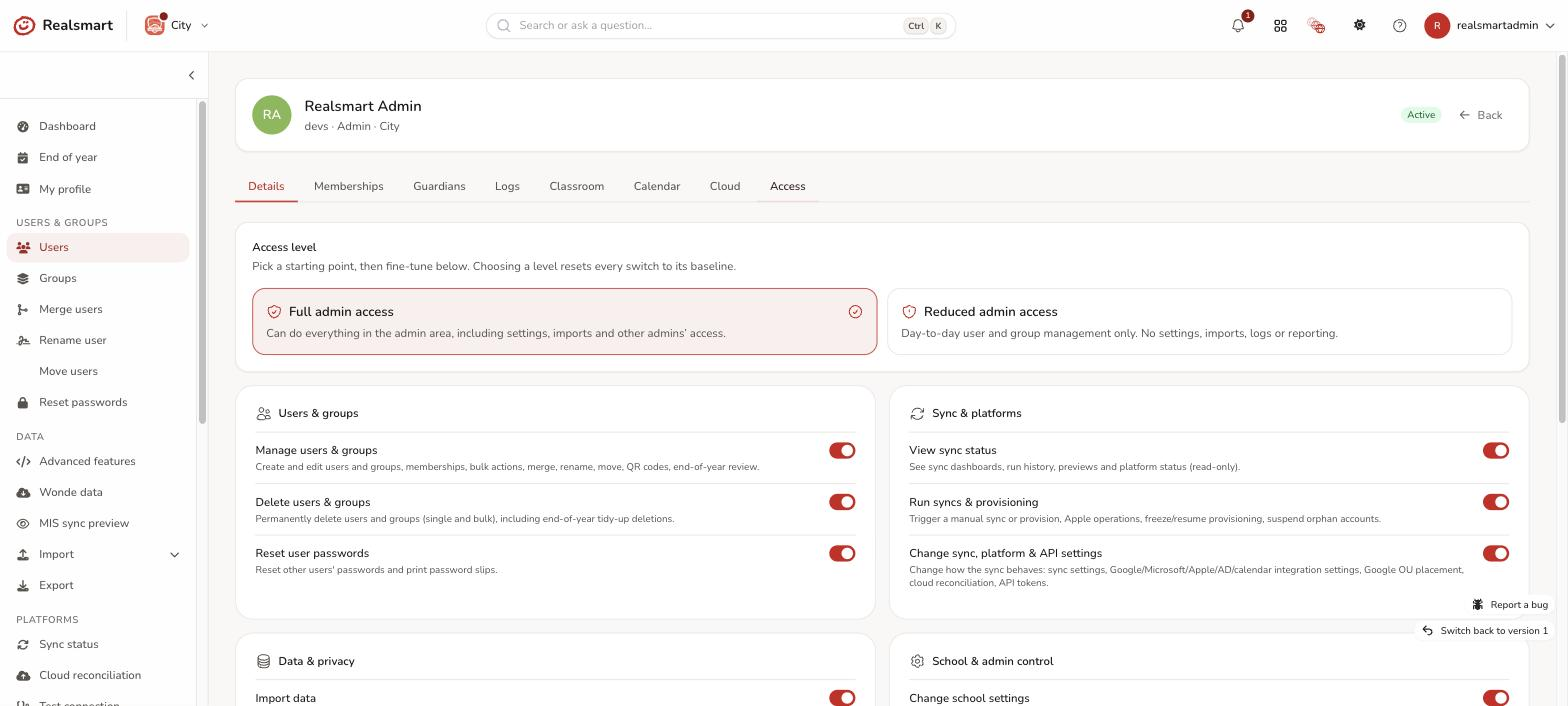
Task: Open the realsmartadmin account dropdown arrow
Action: click(1550, 26)
